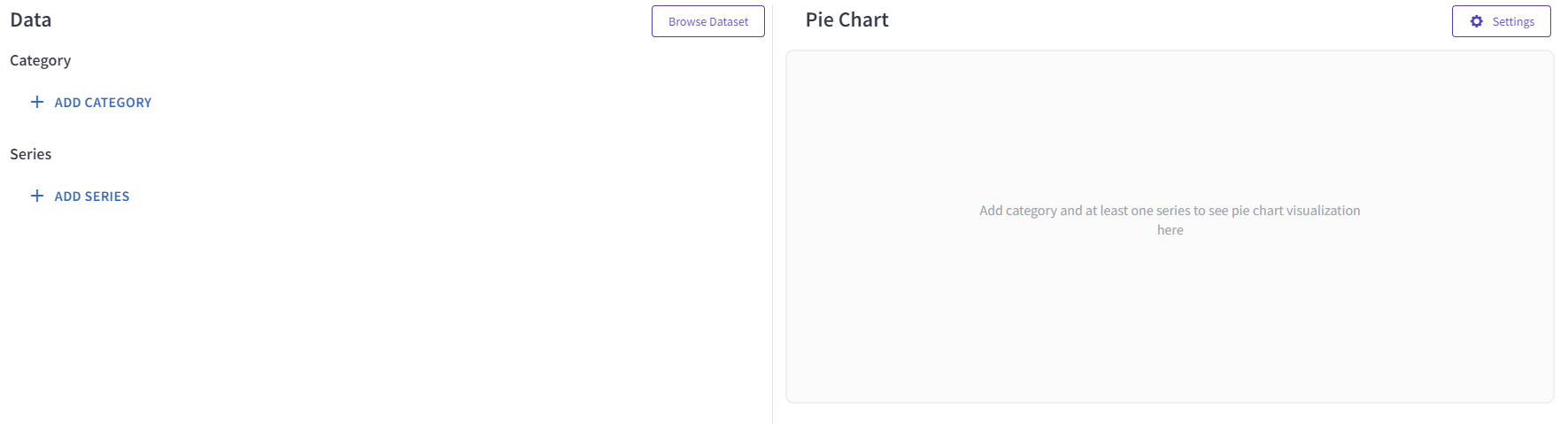The image size is (1568, 424).
Task: Click the plus icon beside ADD SERIES
Action: (37, 196)
